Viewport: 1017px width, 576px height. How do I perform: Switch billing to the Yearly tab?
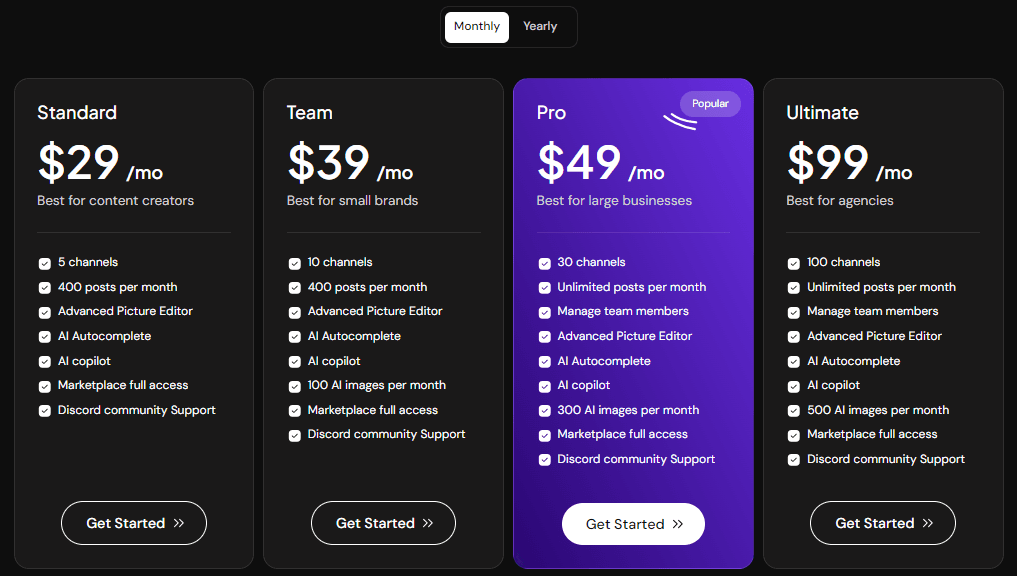point(540,27)
